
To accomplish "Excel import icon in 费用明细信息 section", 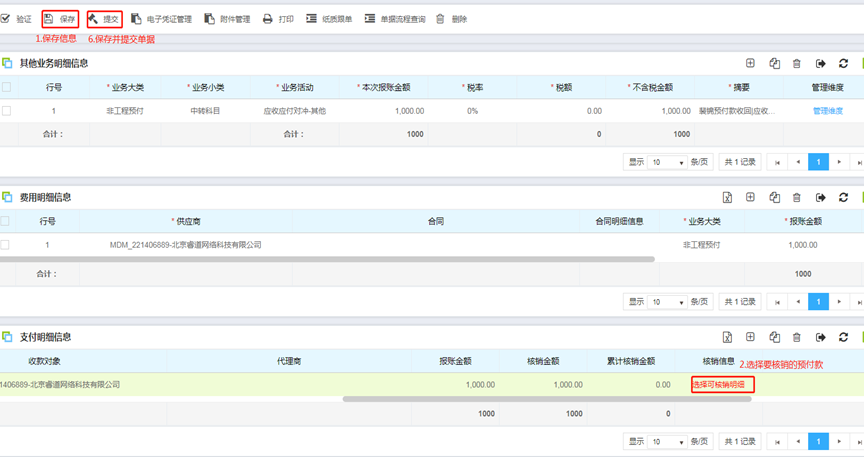I will (x=727, y=197).
